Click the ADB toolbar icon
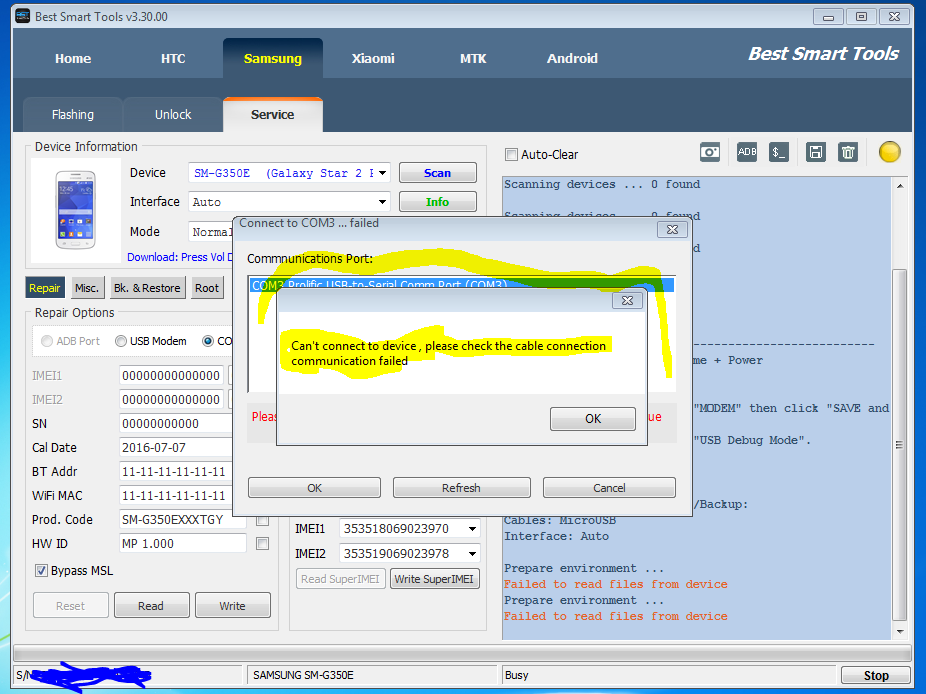 click(x=746, y=152)
